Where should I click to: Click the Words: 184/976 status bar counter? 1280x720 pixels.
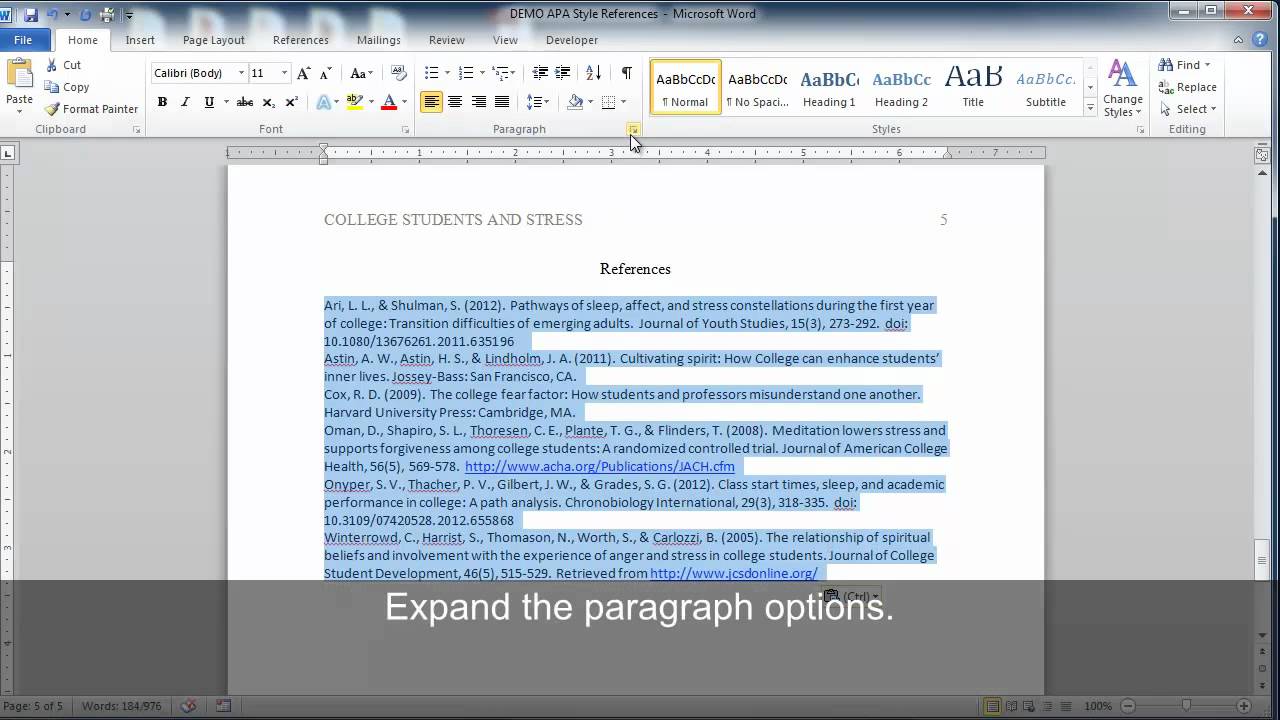121,706
